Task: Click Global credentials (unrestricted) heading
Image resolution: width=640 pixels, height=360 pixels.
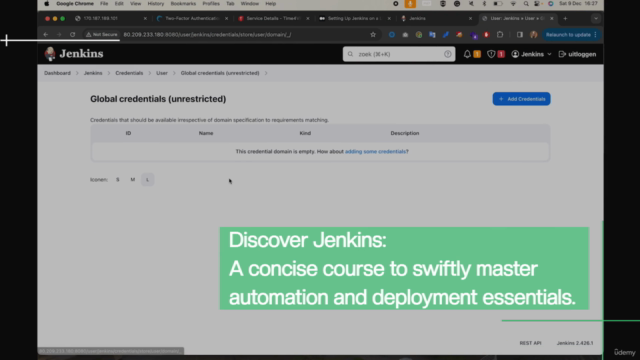Action: tap(158, 99)
